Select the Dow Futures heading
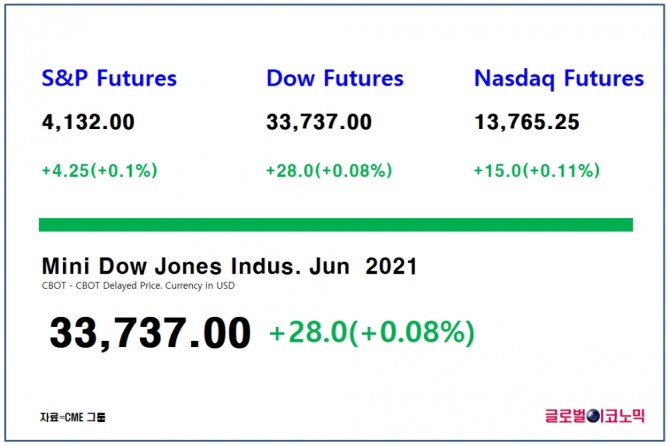The width and height of the screenshot is (670, 446). [335, 78]
